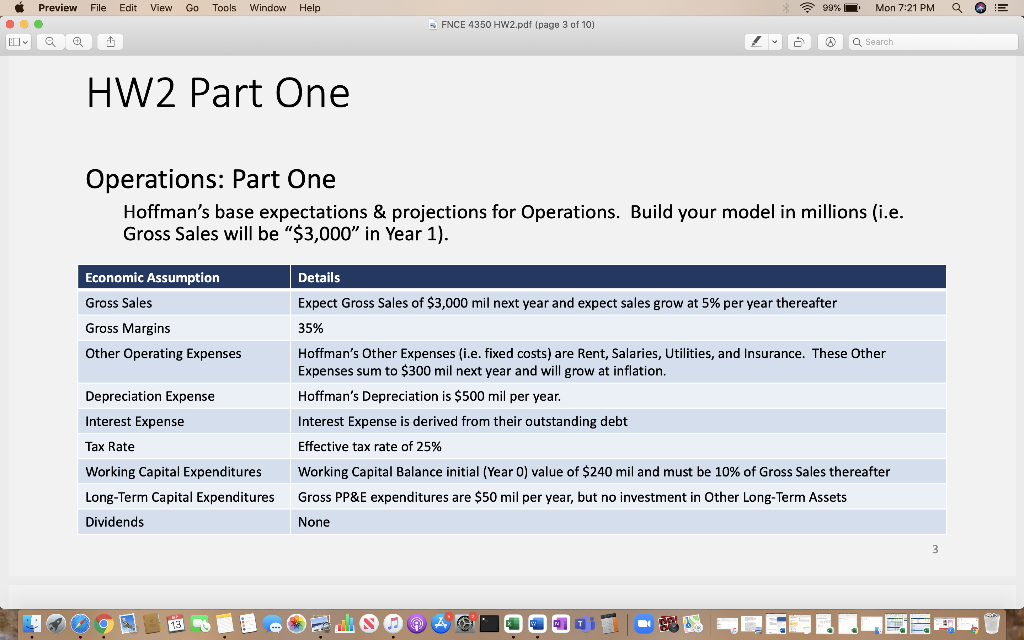Select the highlight pen tool
Viewport: 1024px width, 640px height.
756,42
